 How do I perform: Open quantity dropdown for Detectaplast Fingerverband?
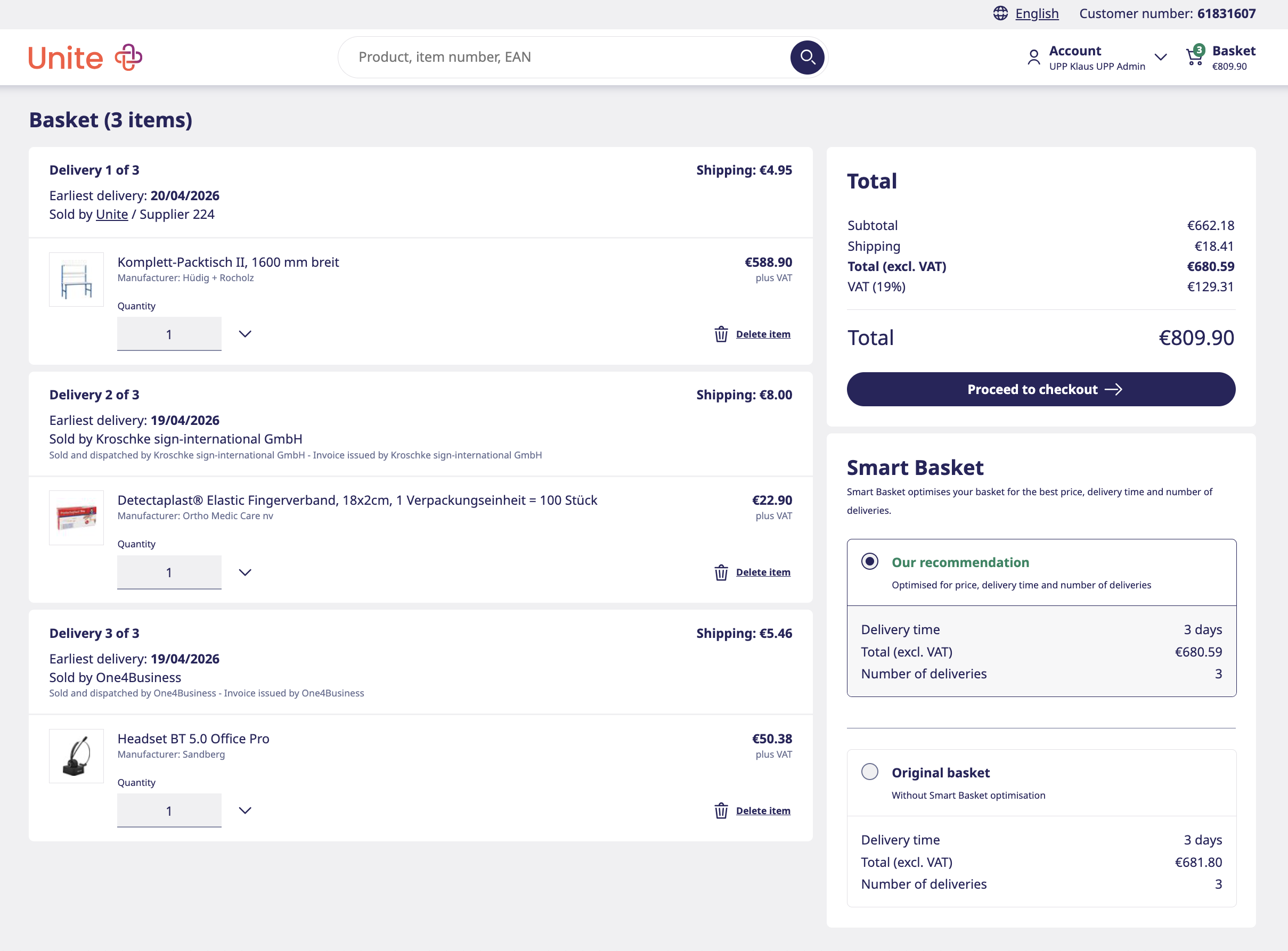point(245,572)
